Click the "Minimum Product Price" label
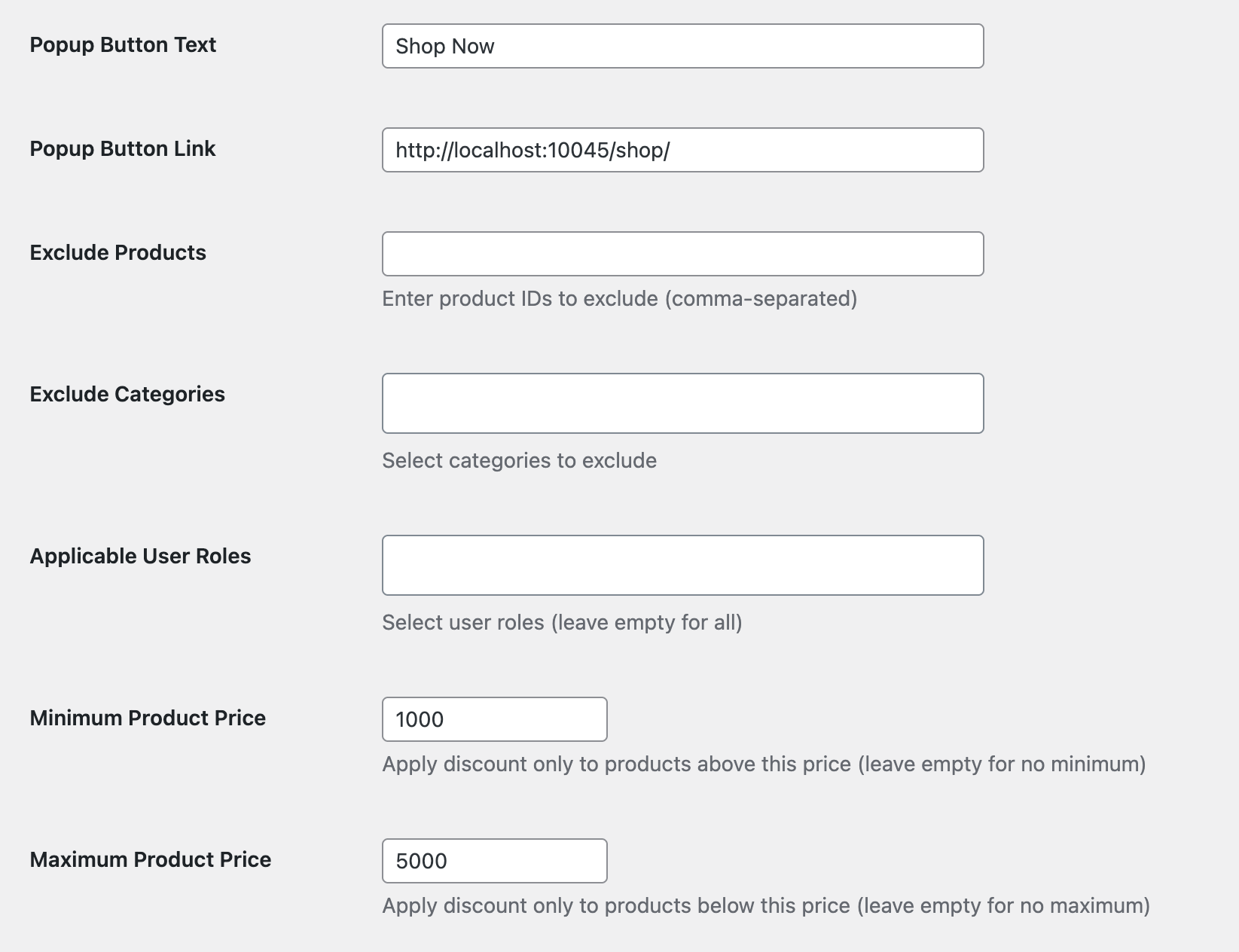 (148, 718)
